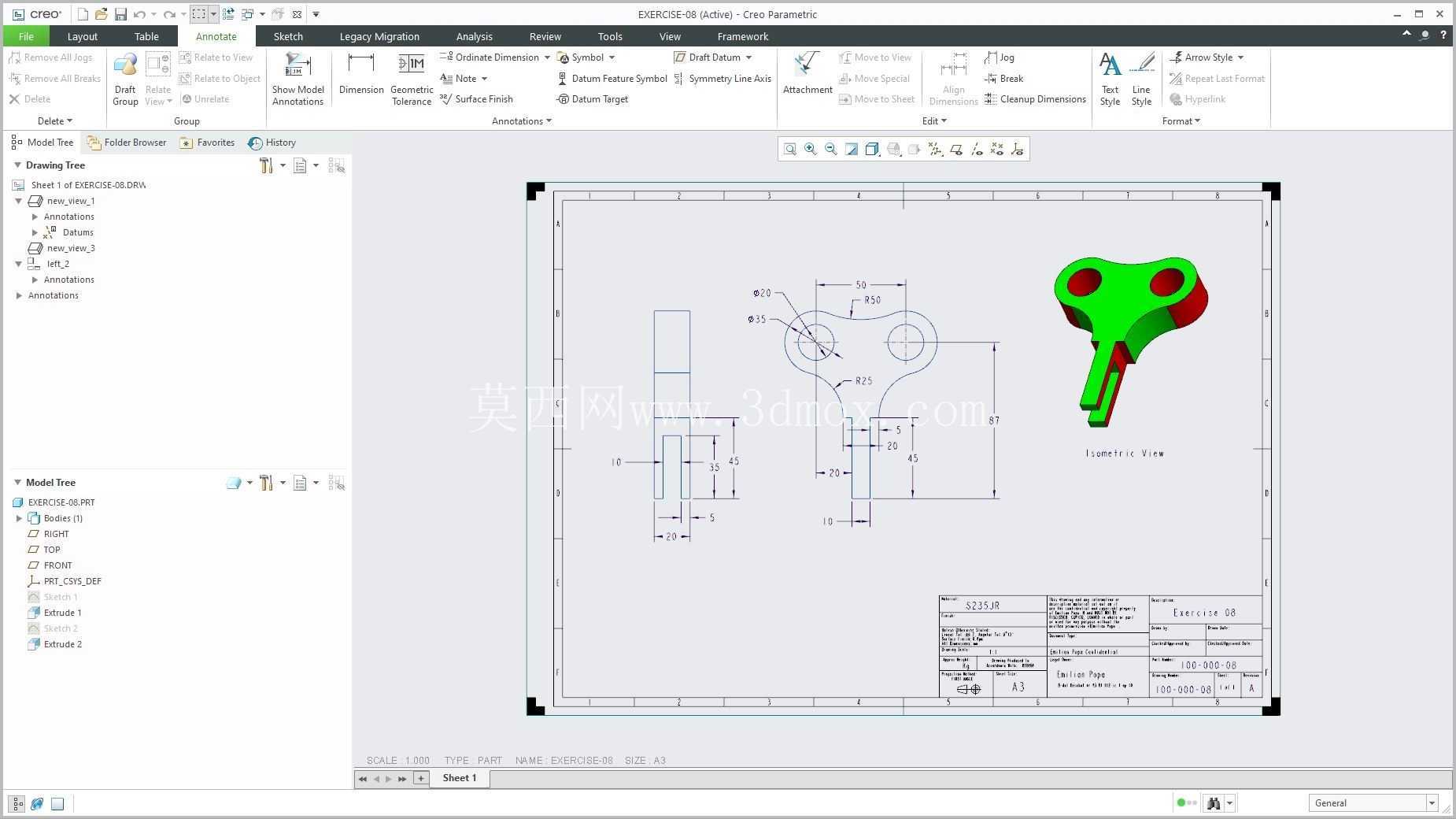
Task: Switch to the Analysis tab
Action: point(474,36)
